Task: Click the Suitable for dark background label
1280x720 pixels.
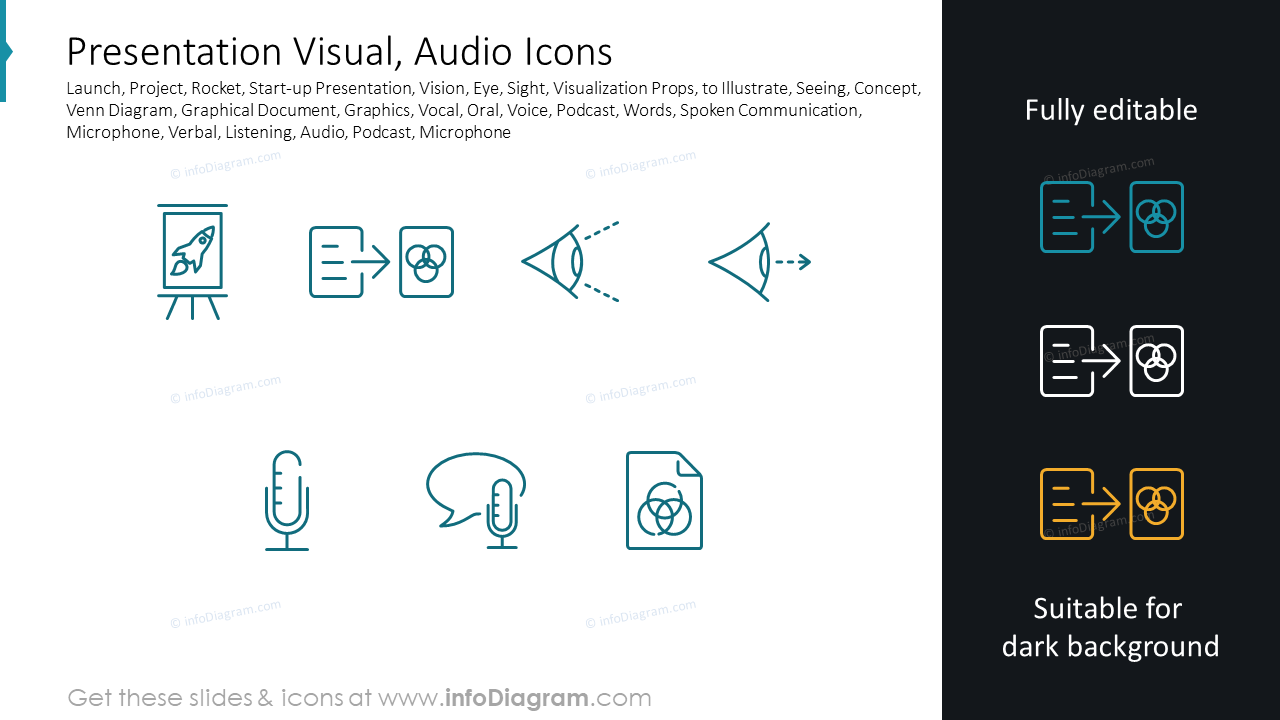Action: pyautogui.click(x=1111, y=627)
